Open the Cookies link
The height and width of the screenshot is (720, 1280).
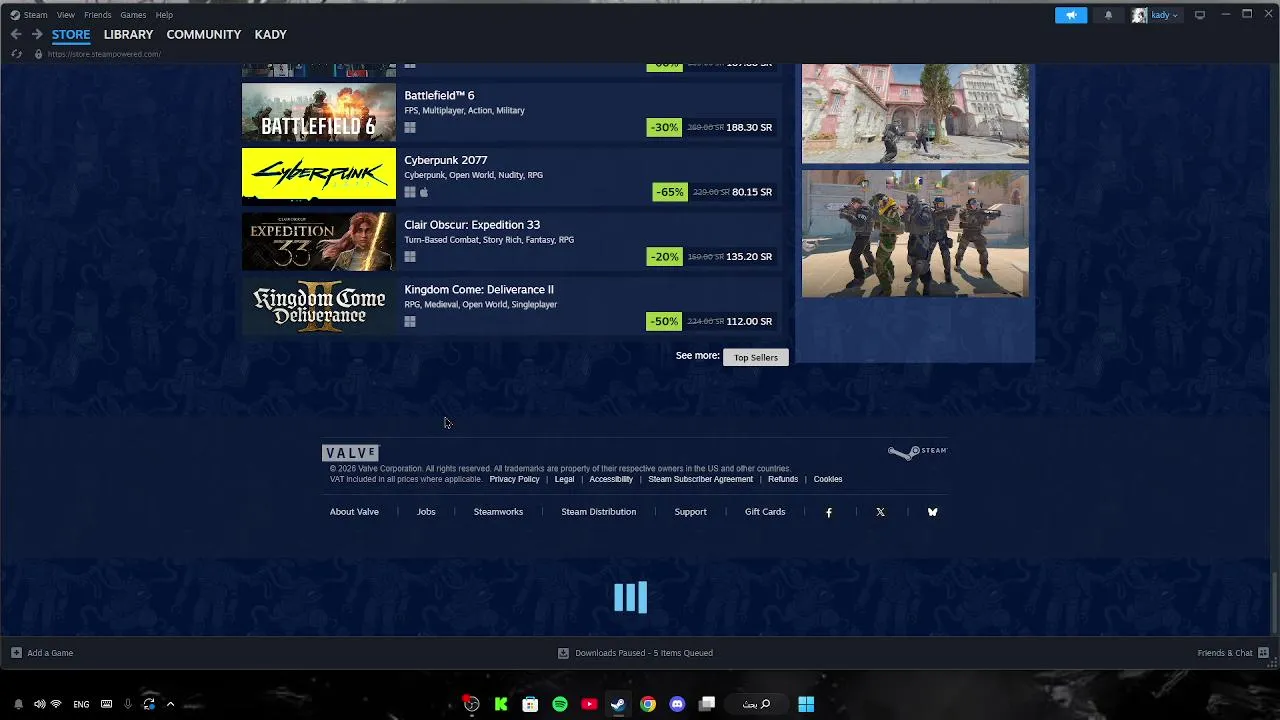(828, 479)
